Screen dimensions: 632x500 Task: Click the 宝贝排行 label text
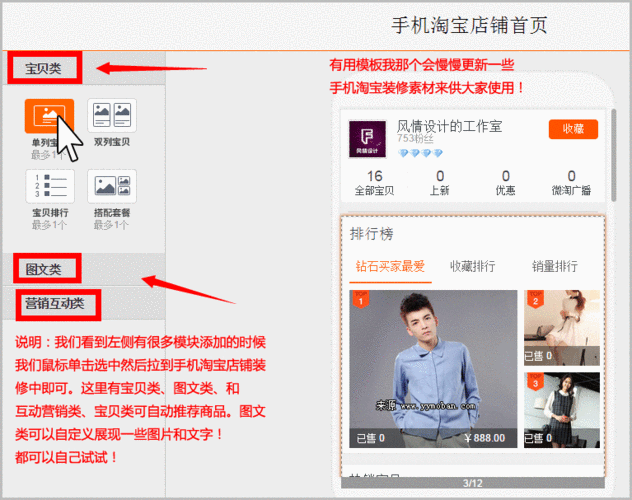(50, 212)
